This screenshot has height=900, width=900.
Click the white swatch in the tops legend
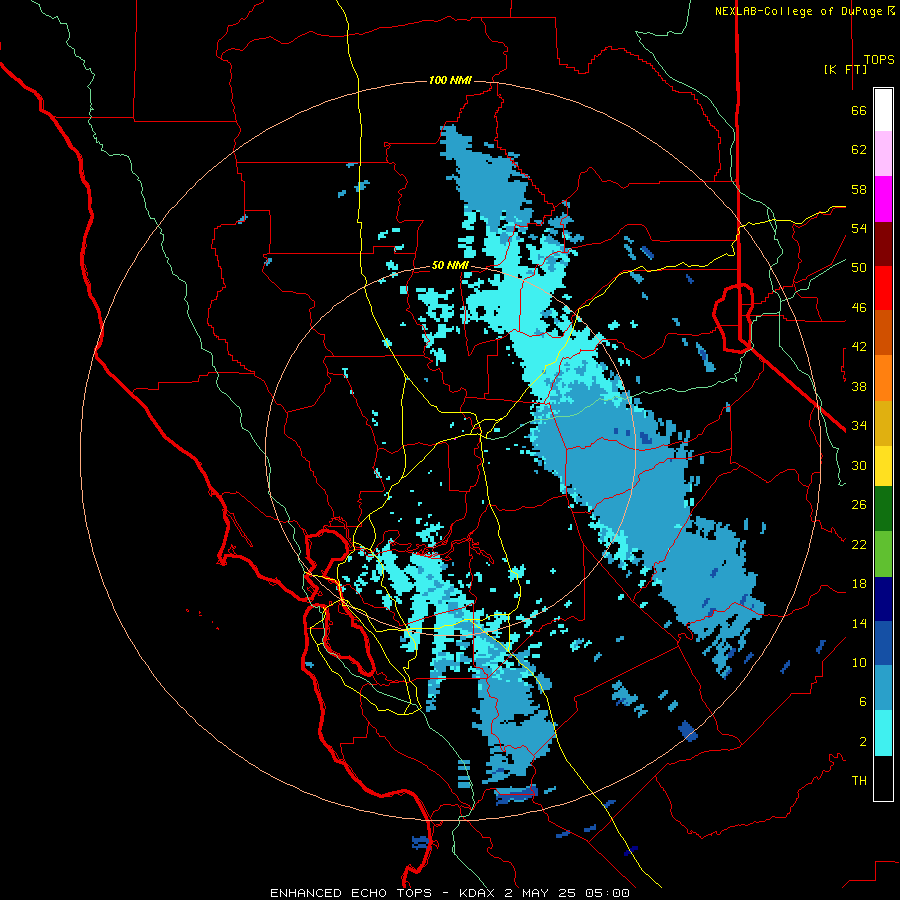point(883,110)
